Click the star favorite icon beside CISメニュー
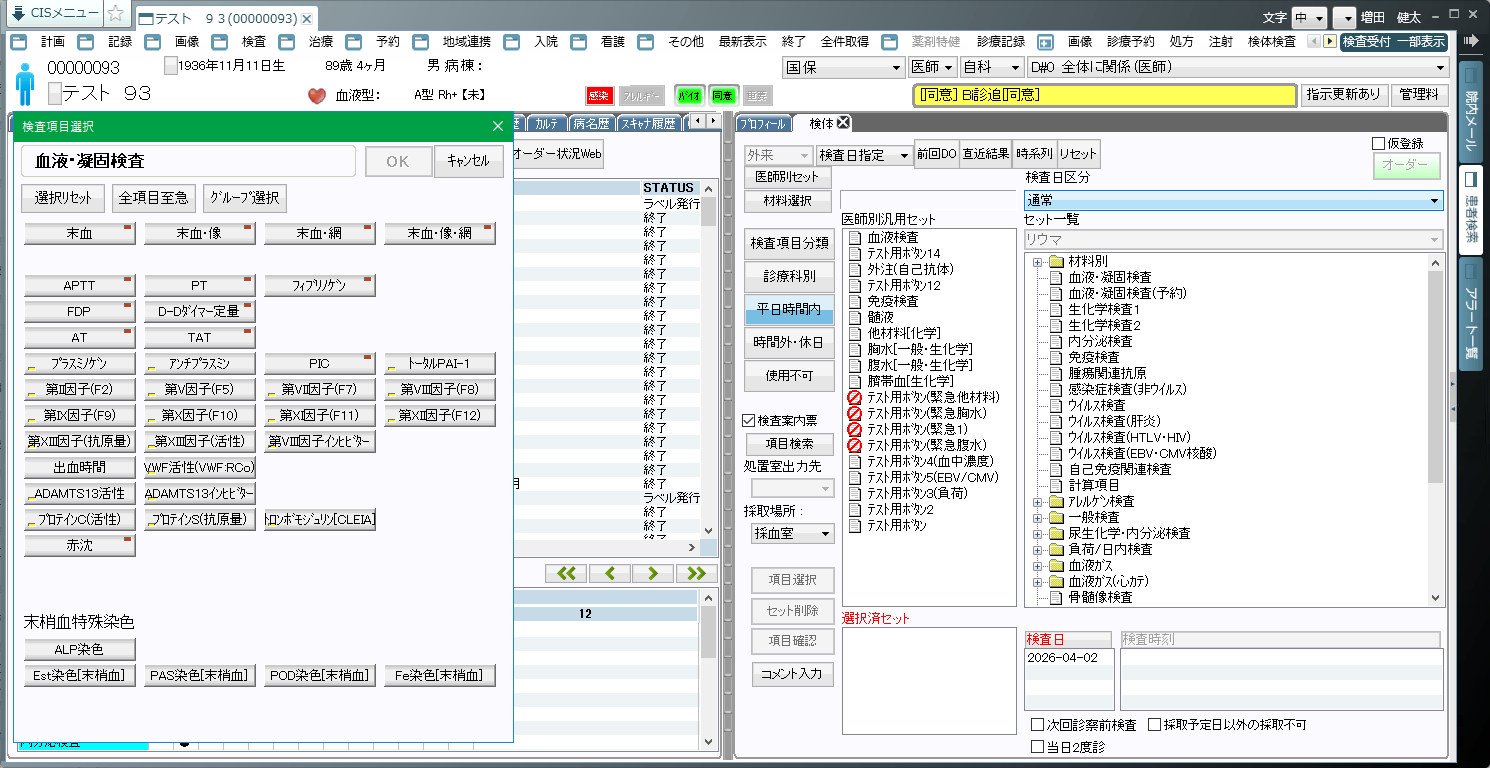Viewport: 1490px width, 768px height. (116, 14)
